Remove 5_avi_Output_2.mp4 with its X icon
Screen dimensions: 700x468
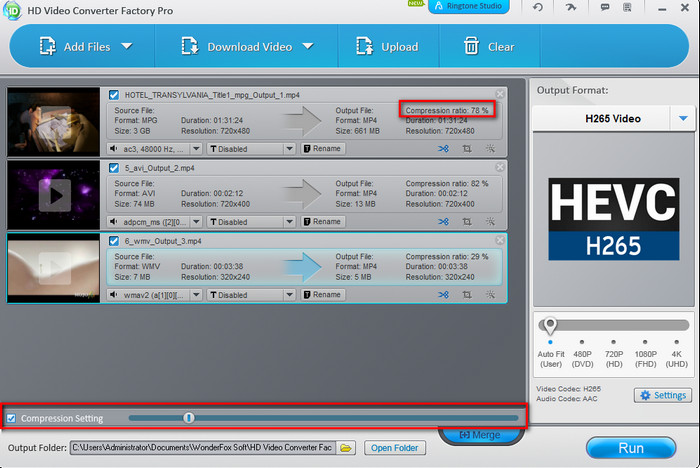(x=500, y=167)
